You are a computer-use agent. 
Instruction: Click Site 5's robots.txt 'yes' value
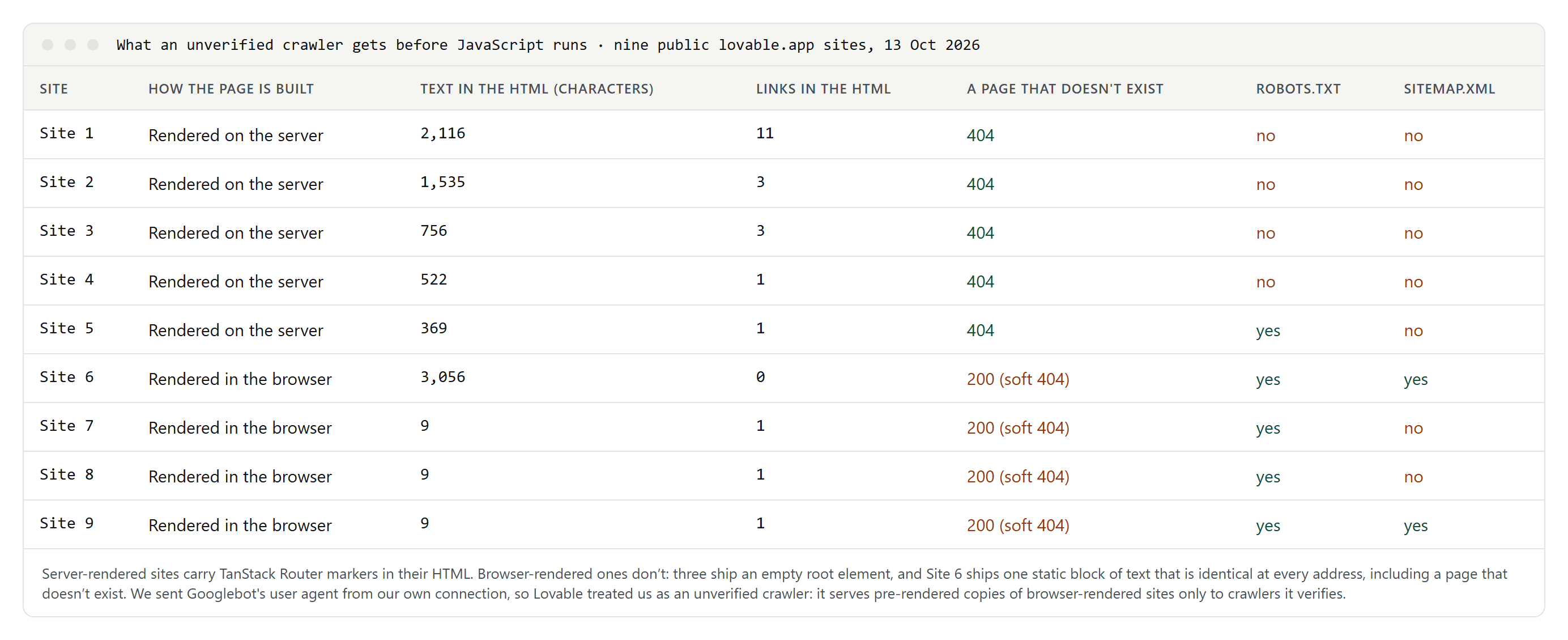(x=1268, y=330)
